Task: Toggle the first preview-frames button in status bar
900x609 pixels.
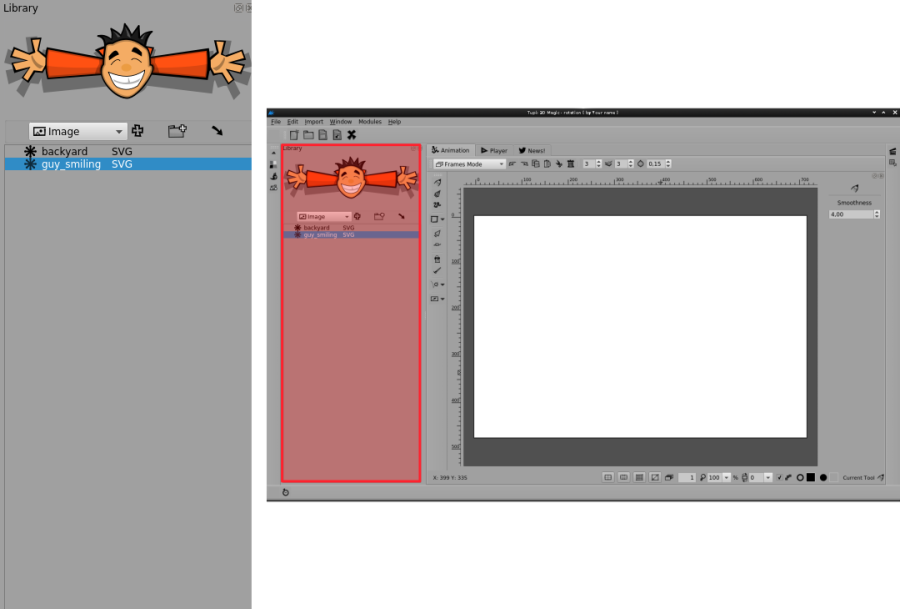Action: click(x=607, y=477)
